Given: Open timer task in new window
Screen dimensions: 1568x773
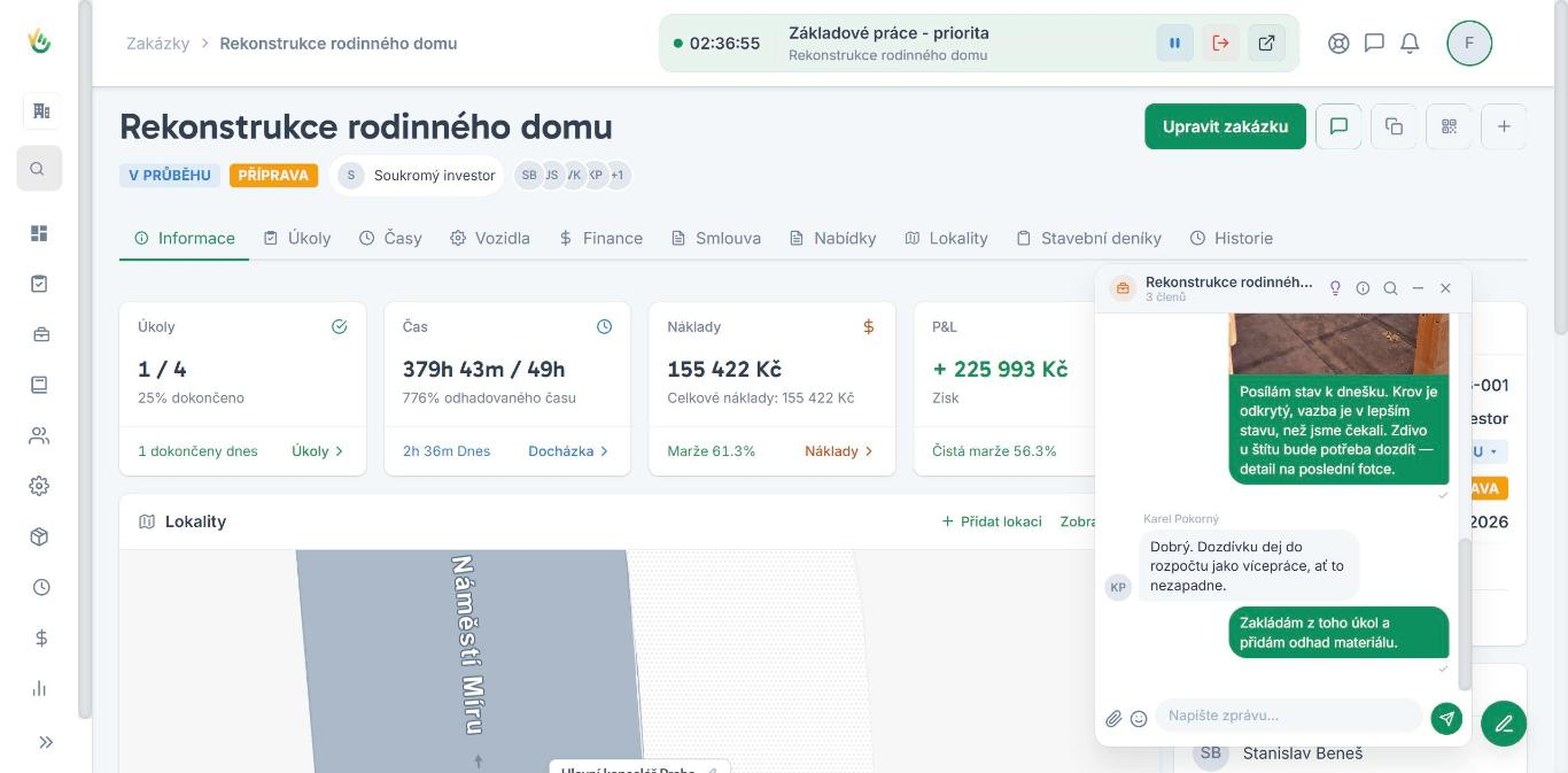Looking at the screenshot, I should click(1266, 43).
